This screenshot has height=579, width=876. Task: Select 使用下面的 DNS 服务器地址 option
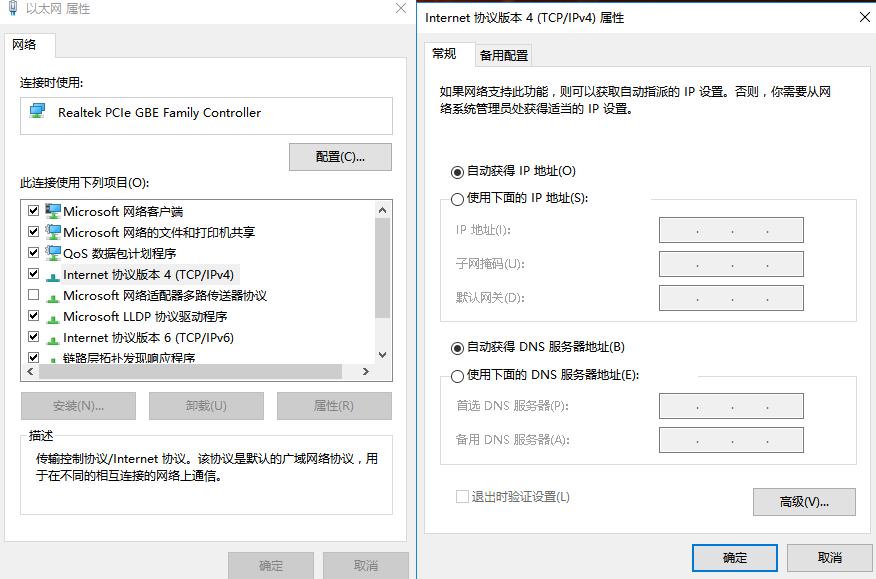click(458, 376)
